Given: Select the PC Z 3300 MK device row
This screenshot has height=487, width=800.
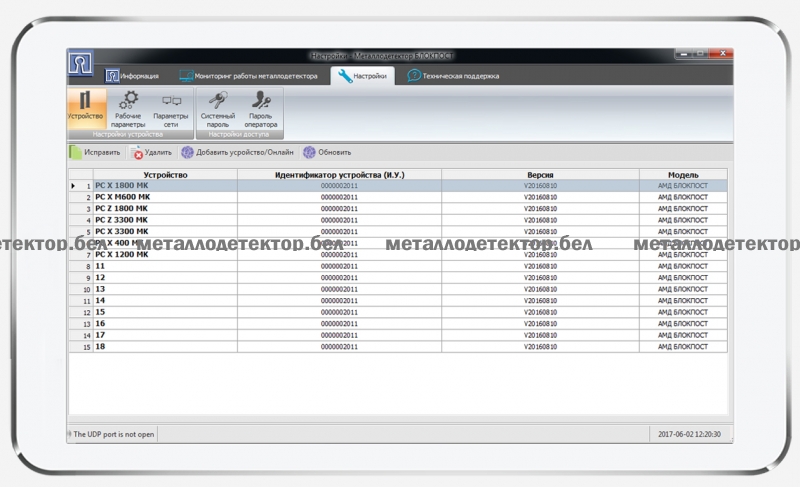Looking at the screenshot, I should tap(165, 220).
